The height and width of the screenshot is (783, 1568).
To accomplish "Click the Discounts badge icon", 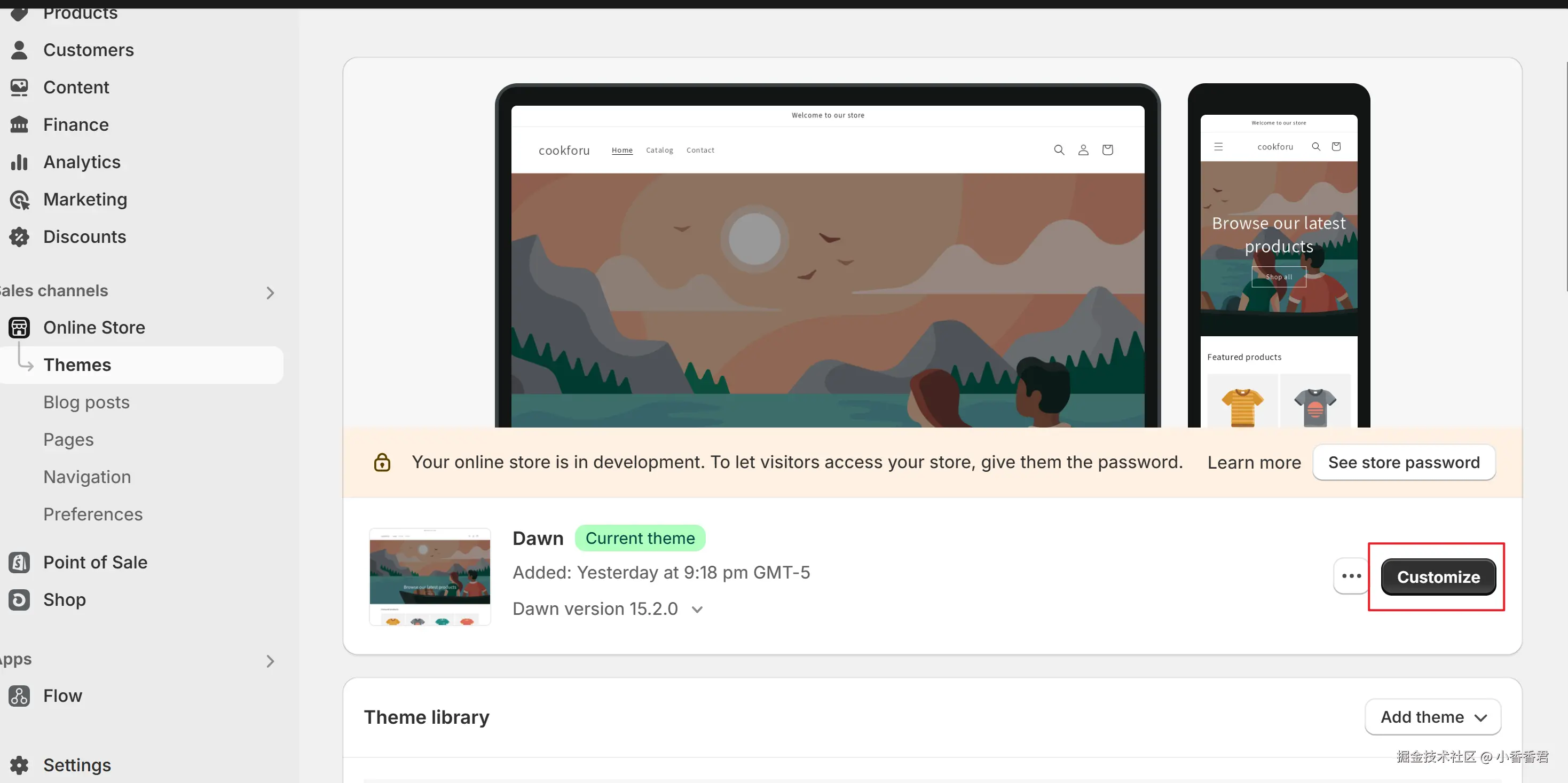I will (19, 236).
